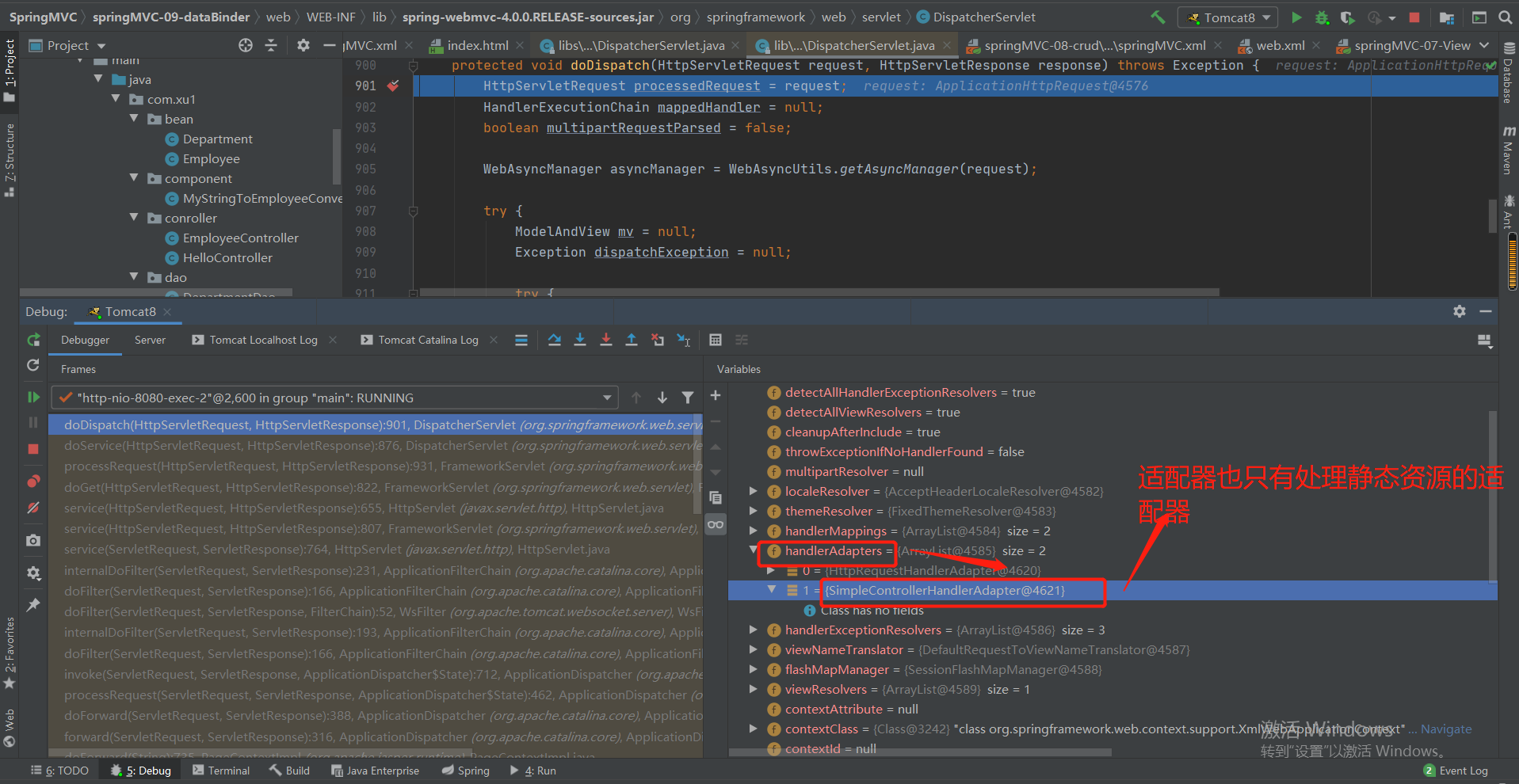The height and width of the screenshot is (784, 1519).
Task: Select the Debugger tab
Action: [x=86, y=340]
